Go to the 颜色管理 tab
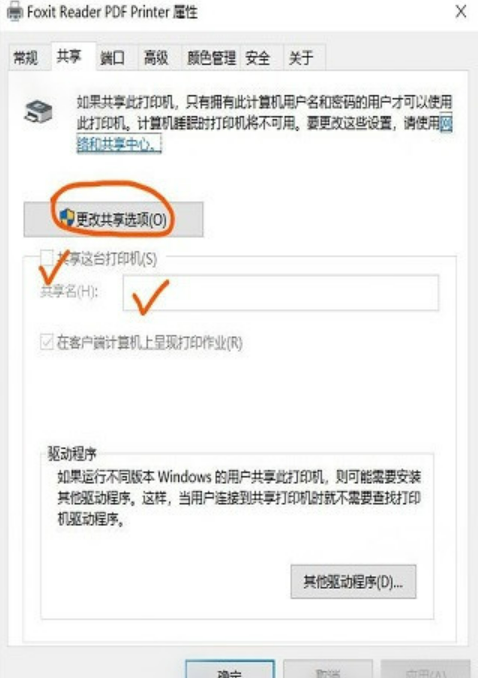The height and width of the screenshot is (678, 490). pos(211,58)
